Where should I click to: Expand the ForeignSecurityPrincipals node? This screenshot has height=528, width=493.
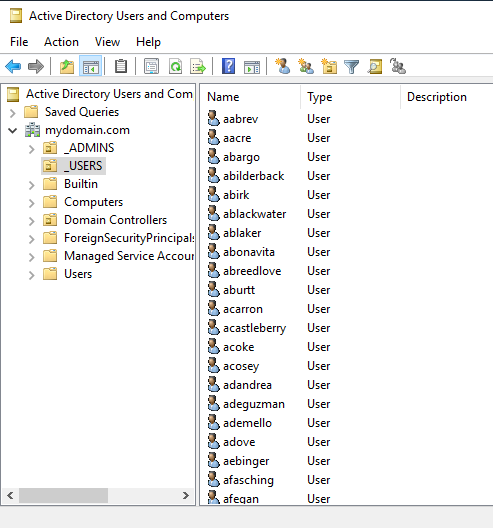click(31, 239)
